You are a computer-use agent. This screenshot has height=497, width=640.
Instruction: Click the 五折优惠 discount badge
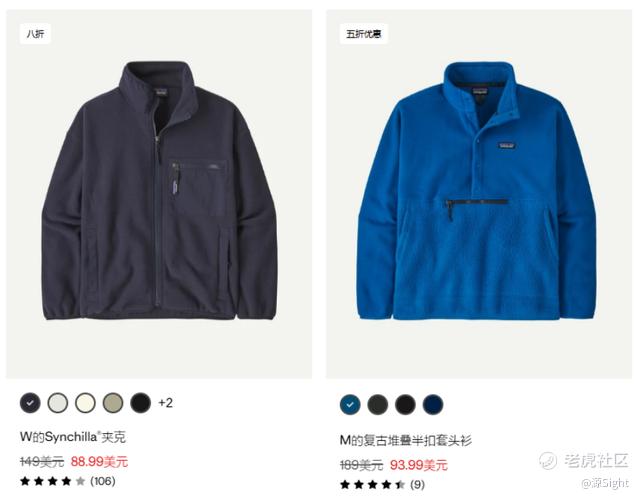tap(364, 33)
